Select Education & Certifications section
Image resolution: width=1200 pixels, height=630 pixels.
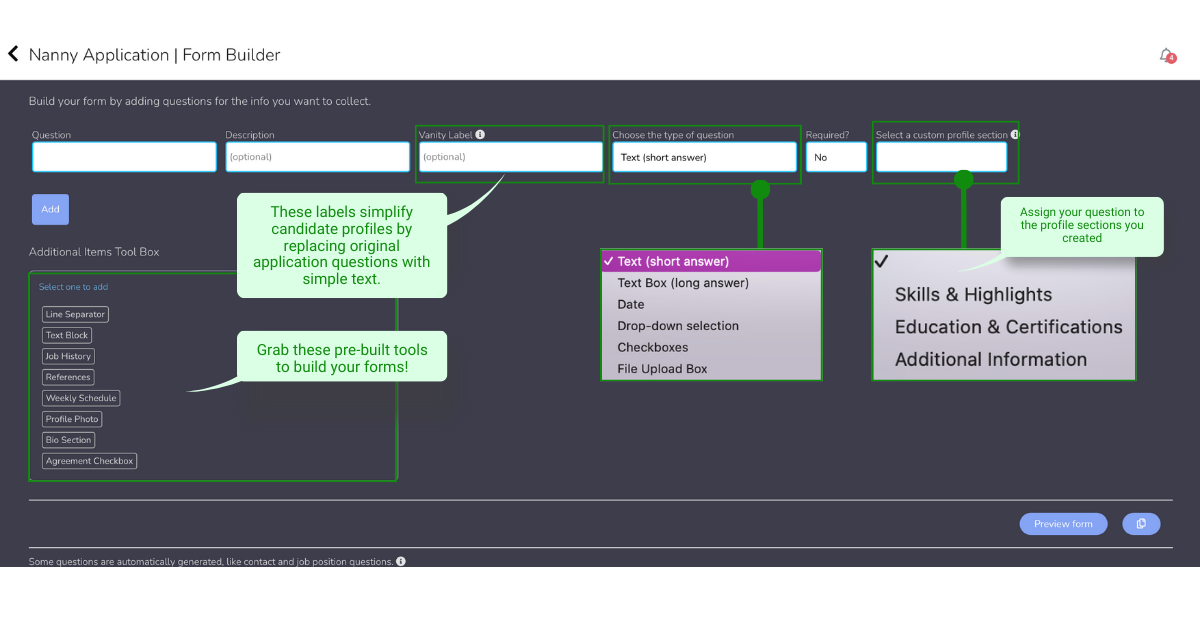coord(1008,327)
